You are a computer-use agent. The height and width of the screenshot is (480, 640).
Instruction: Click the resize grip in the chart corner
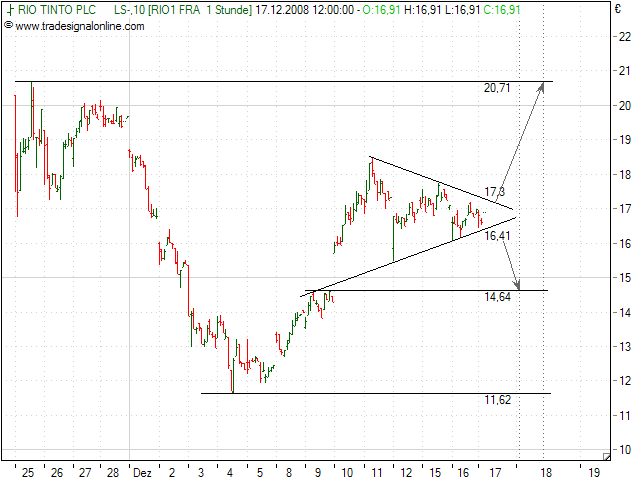[607, 457]
